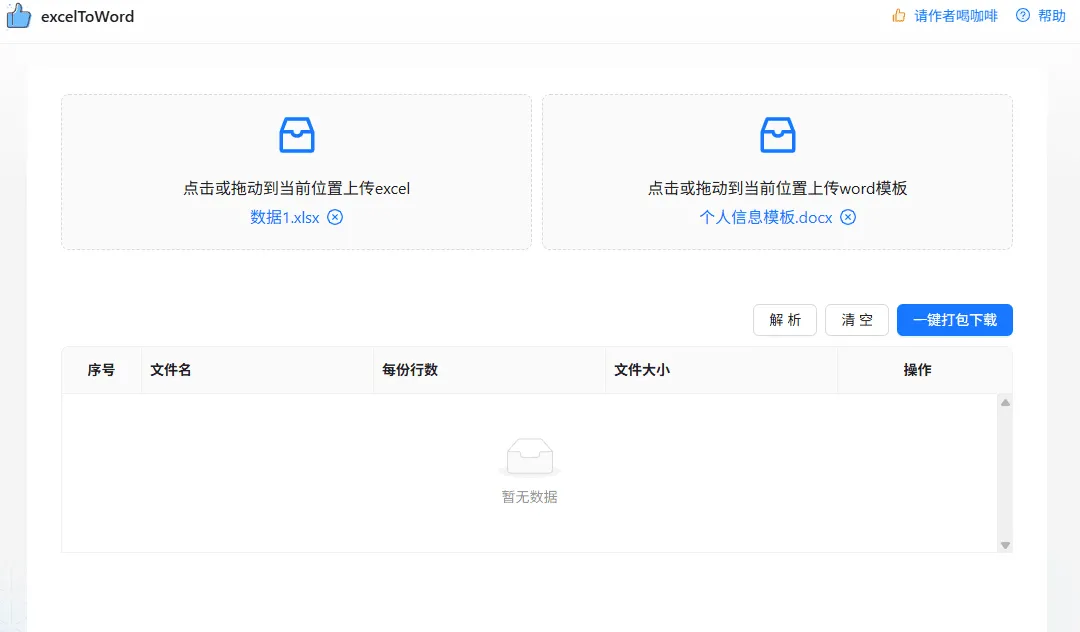Click the inbox icon in the Word template upload area
Viewport: 1080px width, 632px height.
tap(778, 135)
